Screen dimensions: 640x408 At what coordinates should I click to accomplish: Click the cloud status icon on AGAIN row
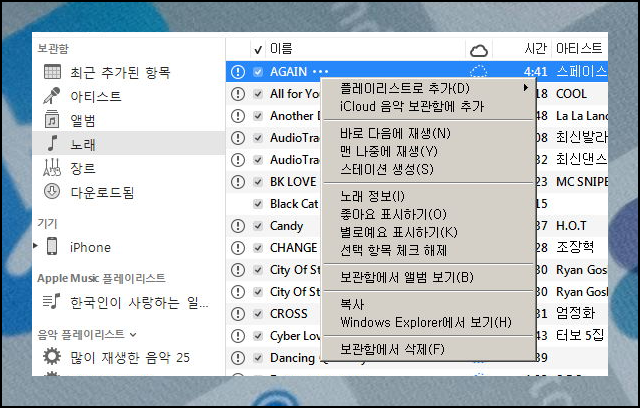pos(478,72)
